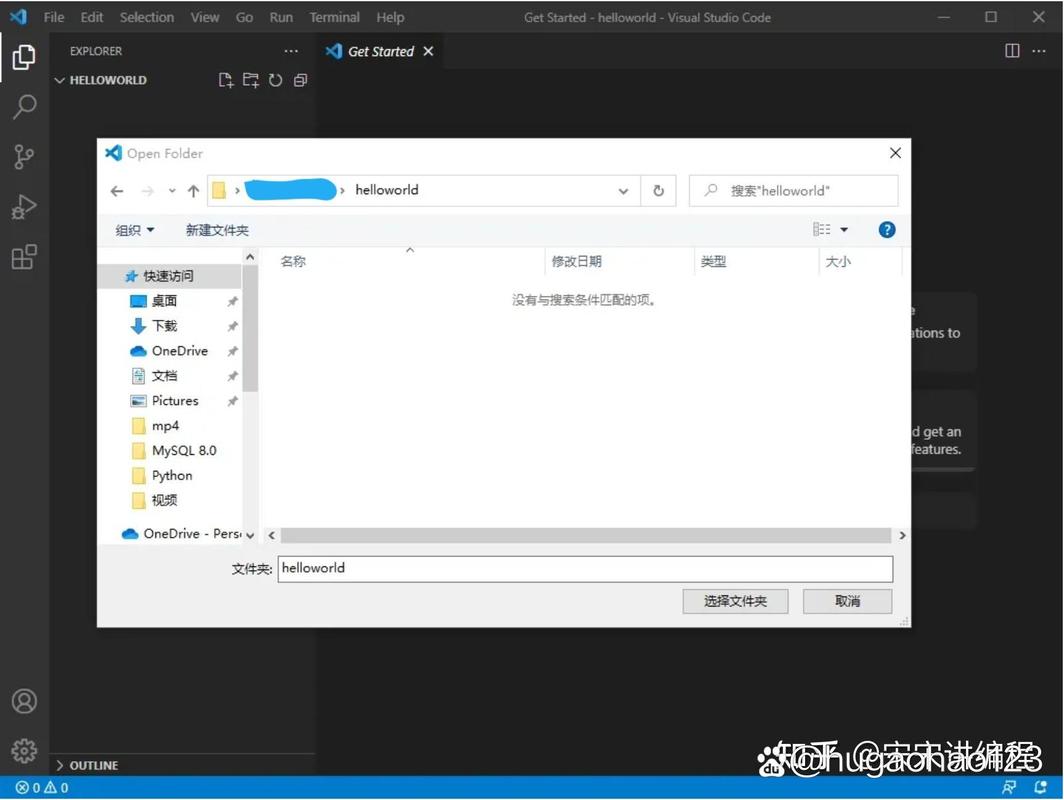Open Run and Debug view
The image size is (1064, 800).
click(24, 207)
